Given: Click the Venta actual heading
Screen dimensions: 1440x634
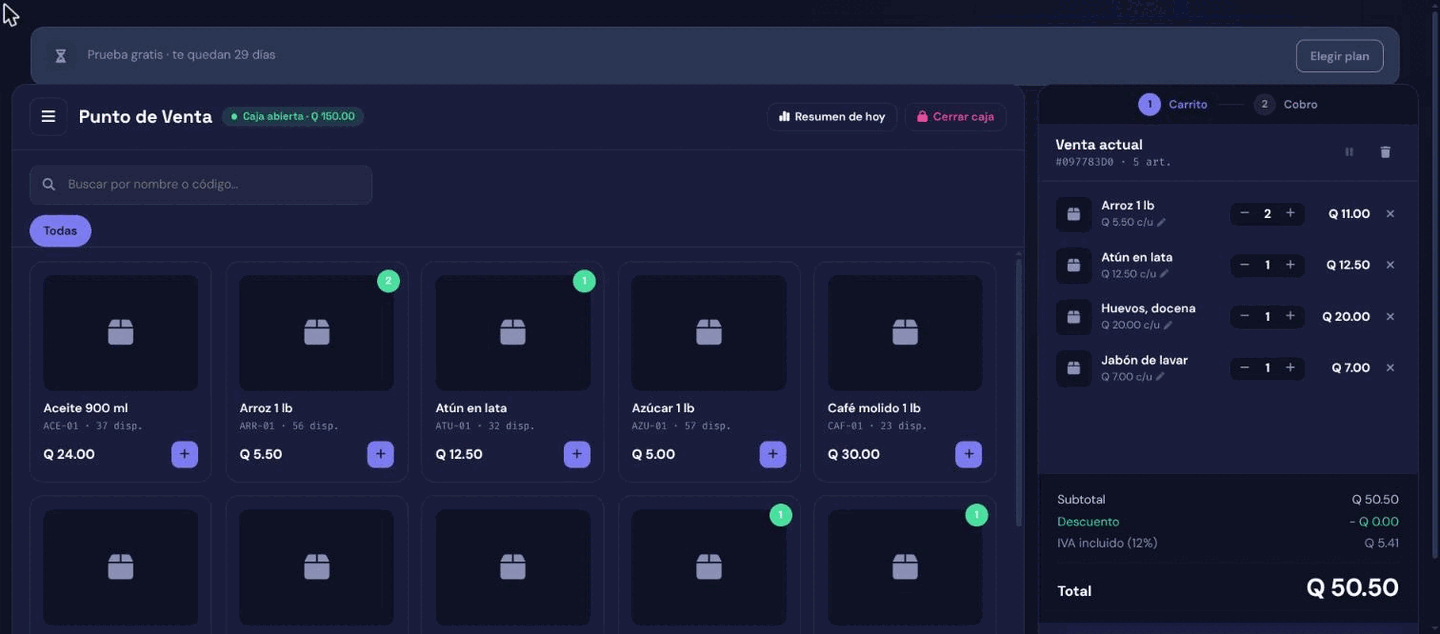Looking at the screenshot, I should click(1098, 145).
